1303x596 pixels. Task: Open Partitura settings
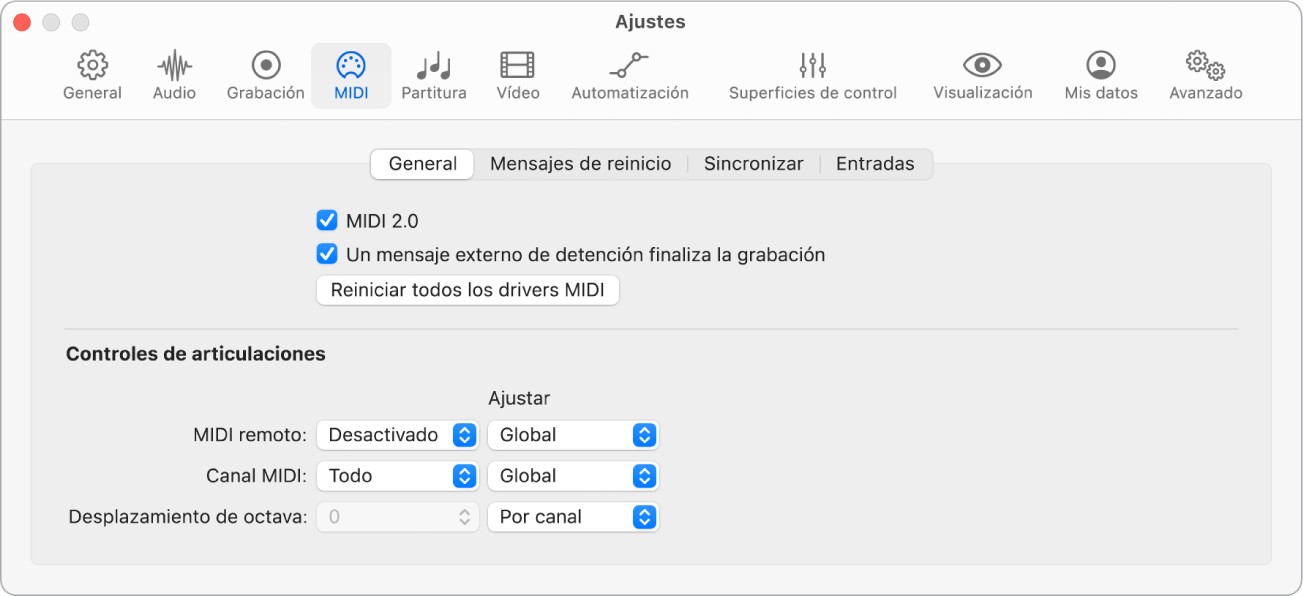[434, 75]
